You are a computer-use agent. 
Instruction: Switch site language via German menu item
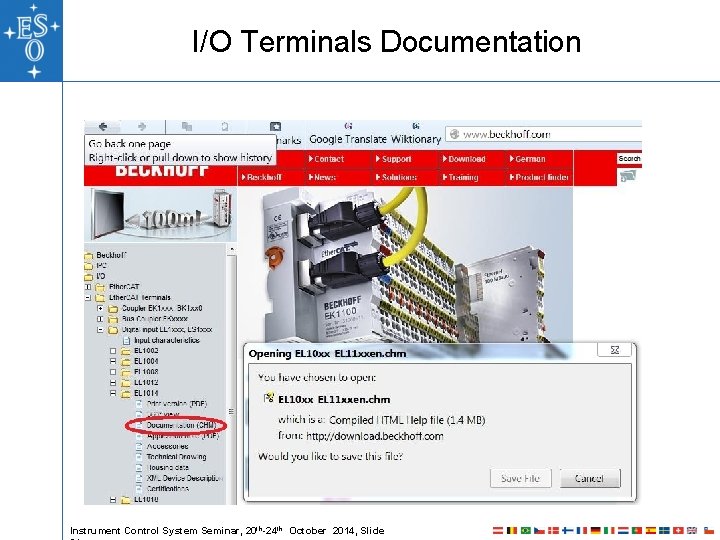pyautogui.click(x=527, y=159)
